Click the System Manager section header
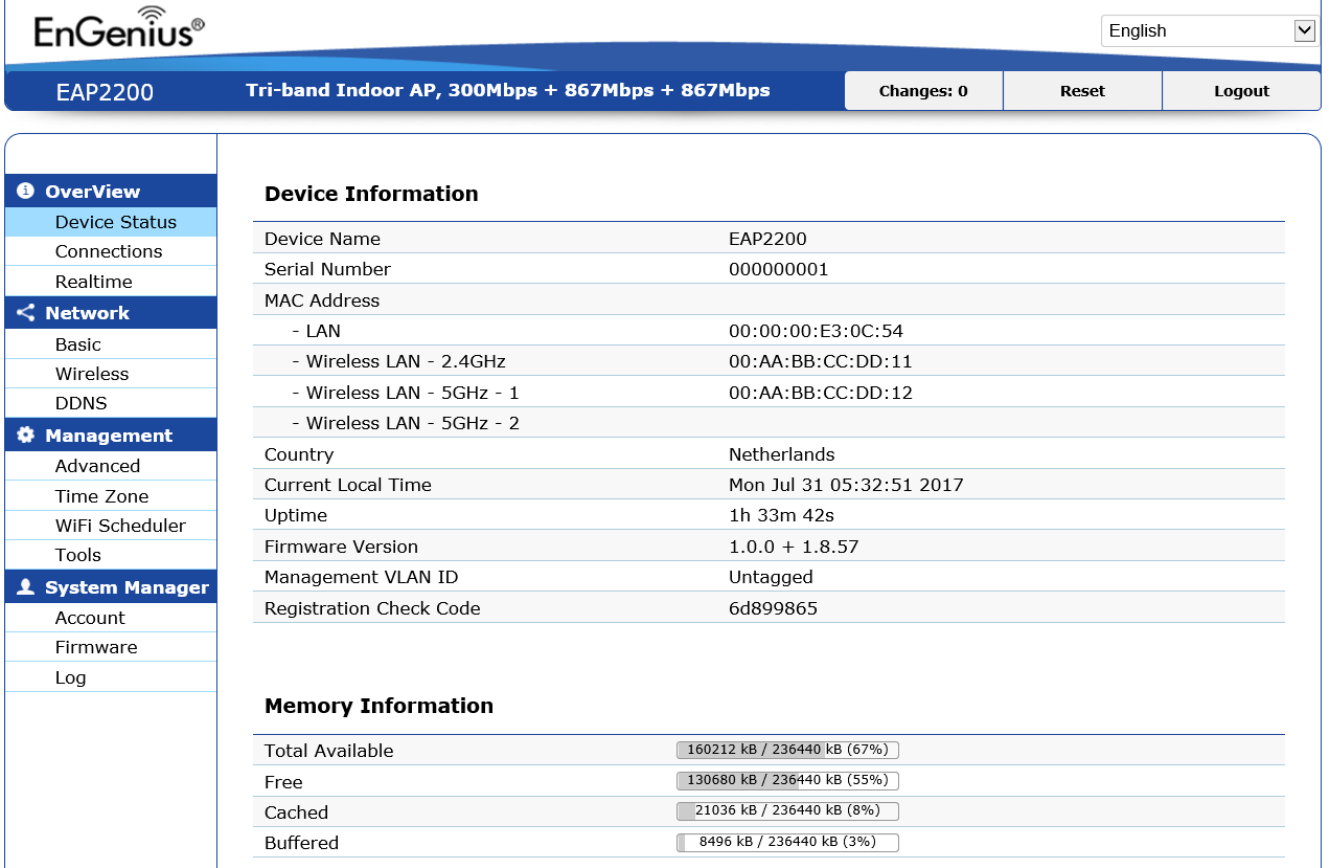Screen dimensions: 1329x868 tap(110, 587)
